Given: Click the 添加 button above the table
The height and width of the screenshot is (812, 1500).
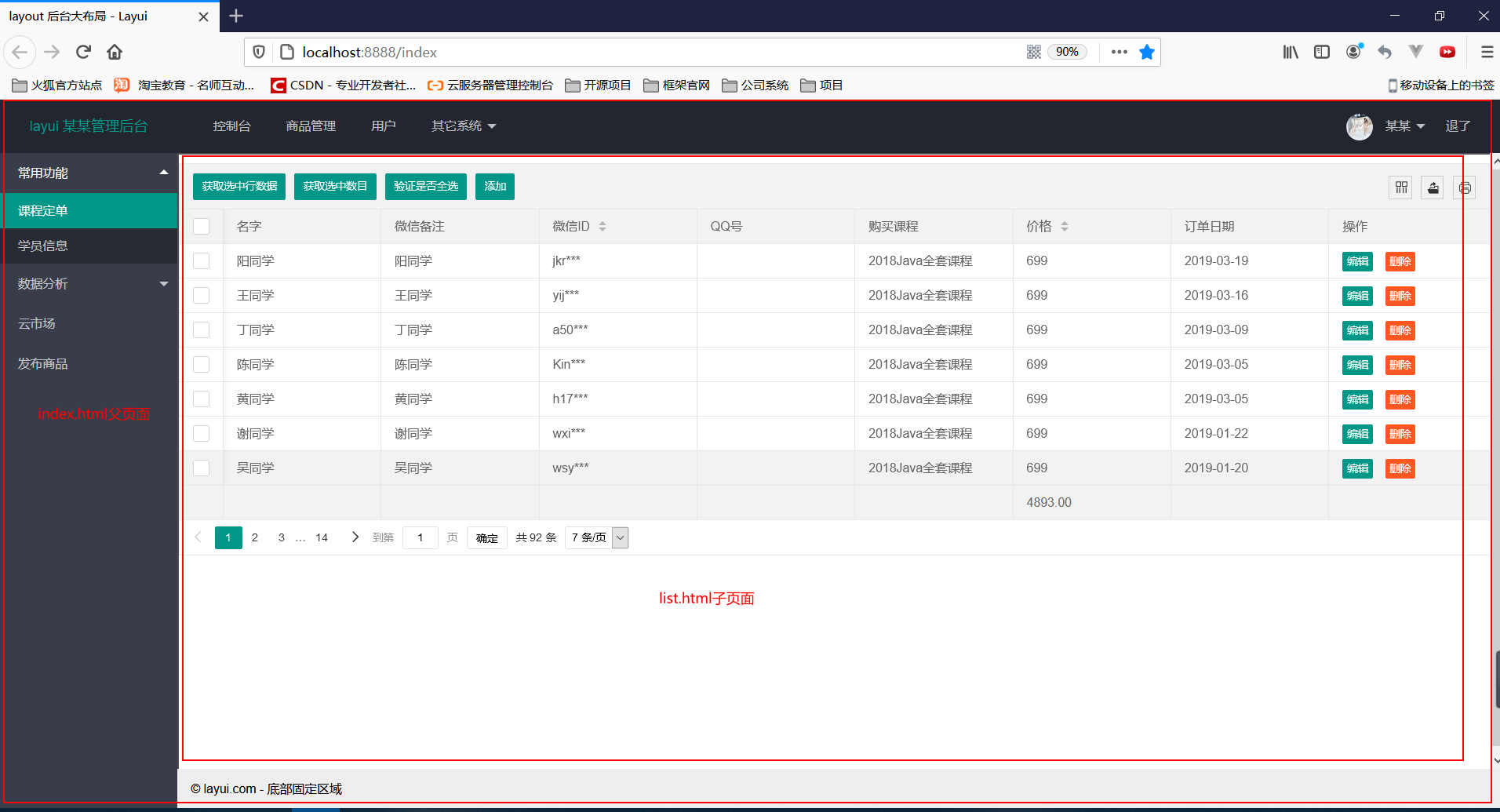Looking at the screenshot, I should [494, 187].
